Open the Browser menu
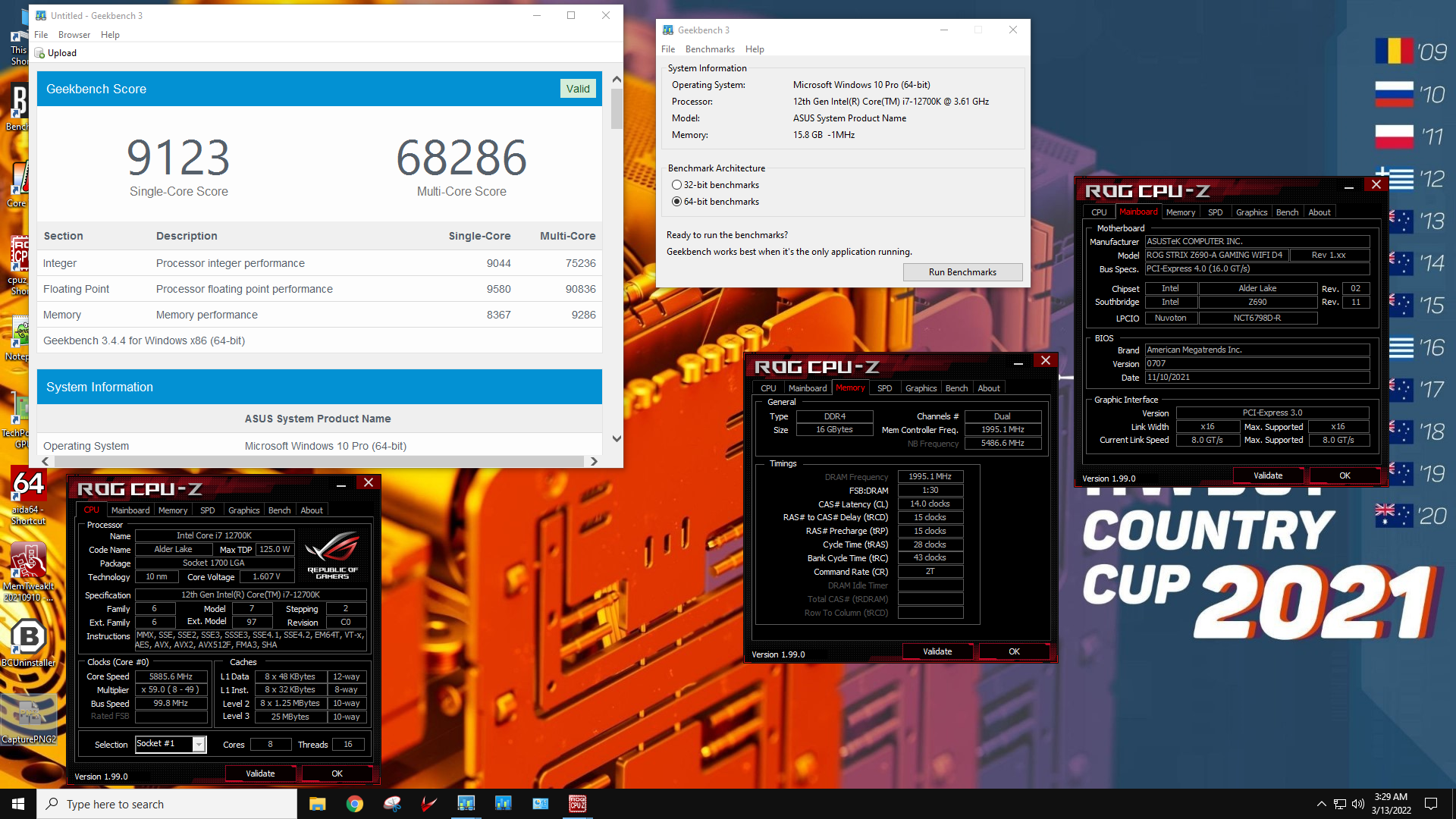 [74, 35]
